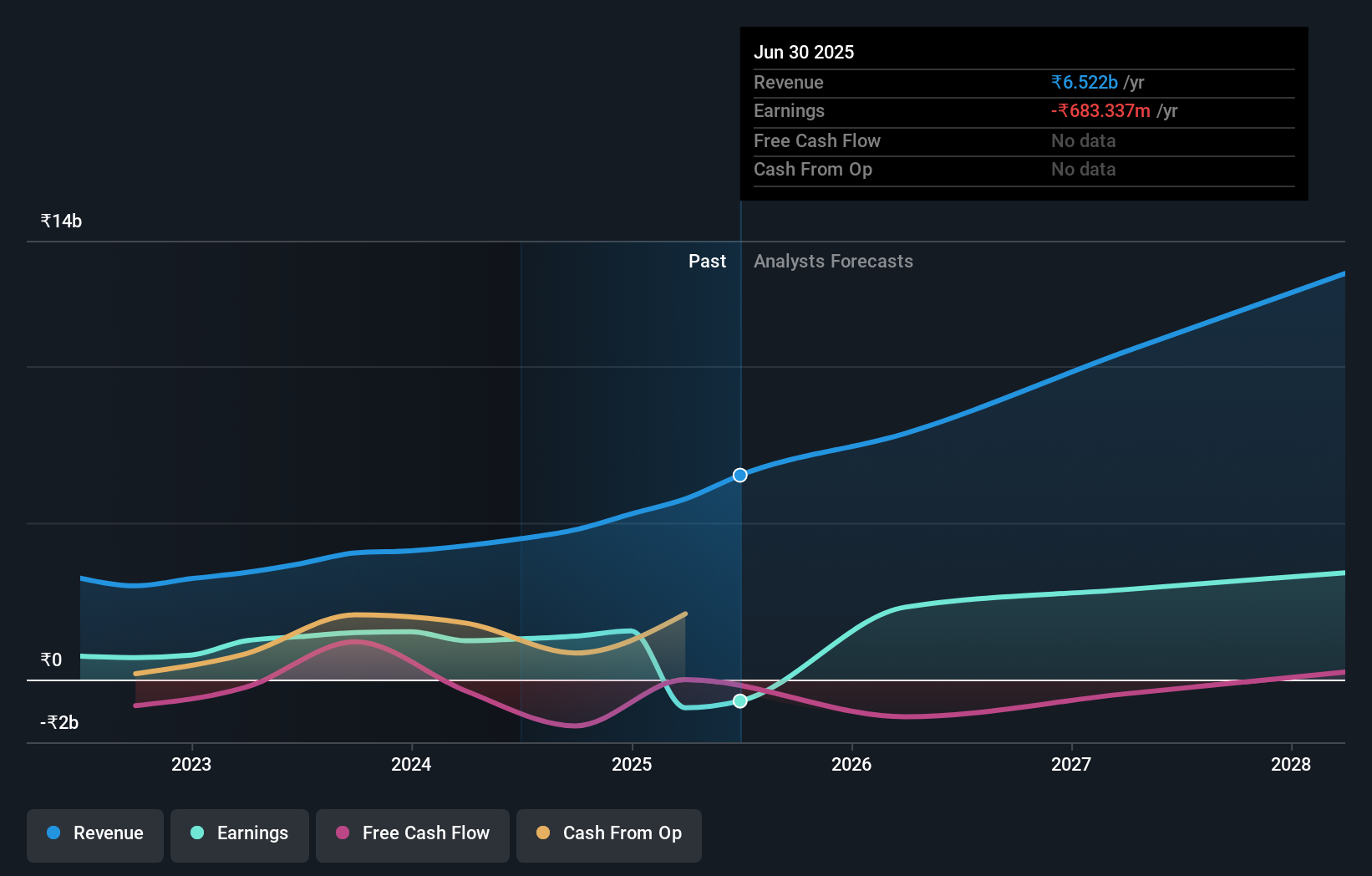Click the Free Cash Flow legend button
This screenshot has height=876, width=1372.
412,834
